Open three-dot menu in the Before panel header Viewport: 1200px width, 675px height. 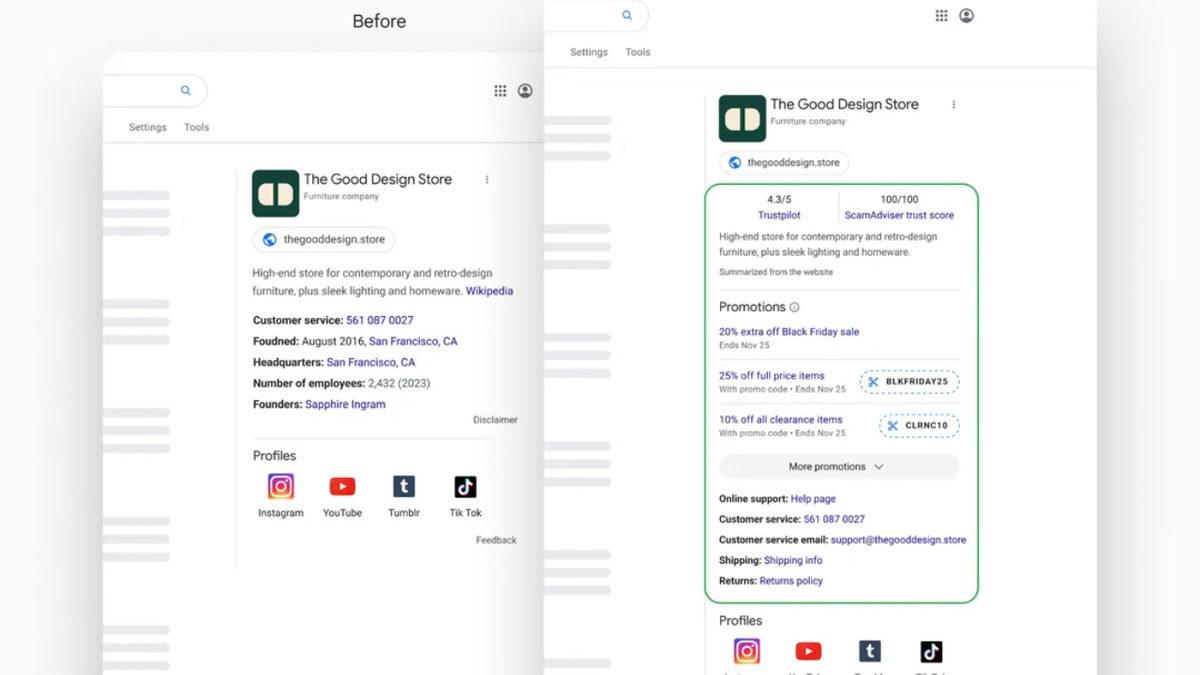coord(487,180)
